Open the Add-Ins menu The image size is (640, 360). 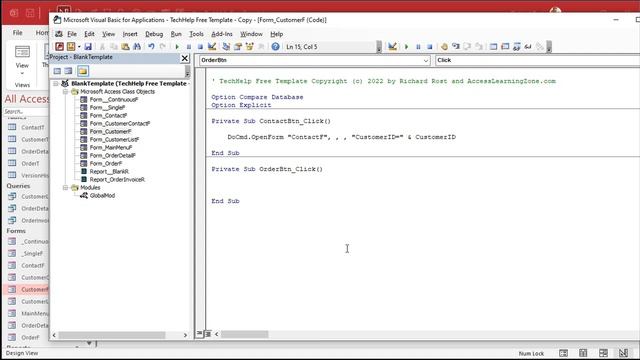pos(222,34)
